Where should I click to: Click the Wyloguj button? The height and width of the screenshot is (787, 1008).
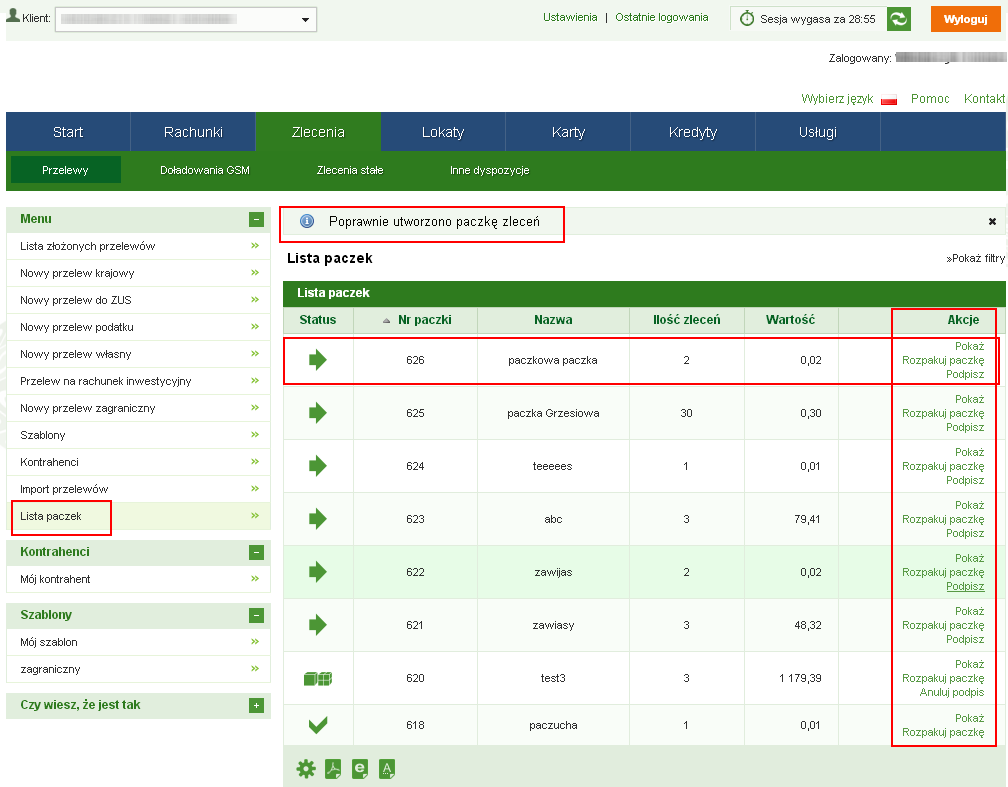966,19
